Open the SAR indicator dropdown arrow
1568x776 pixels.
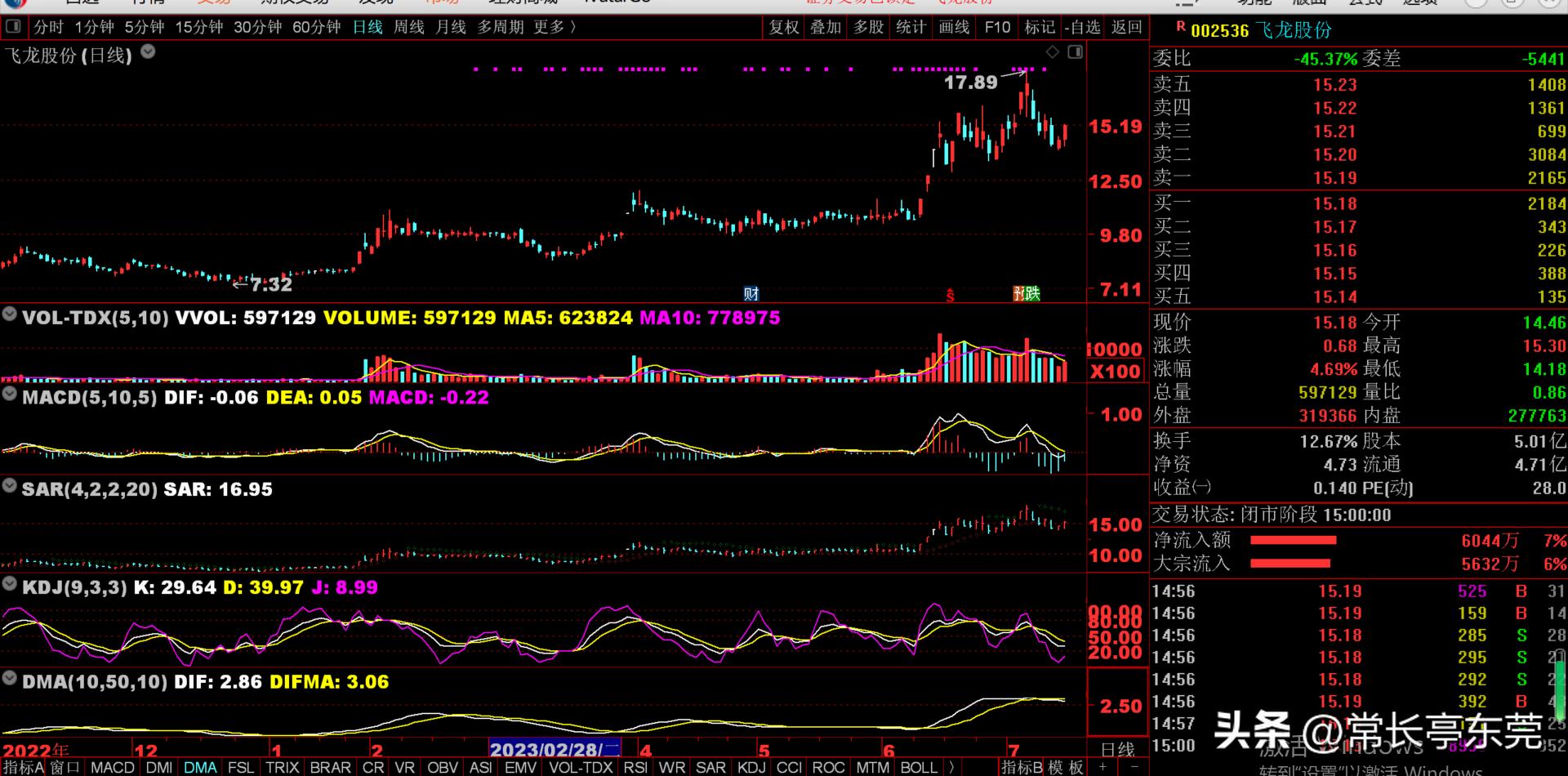(10, 485)
